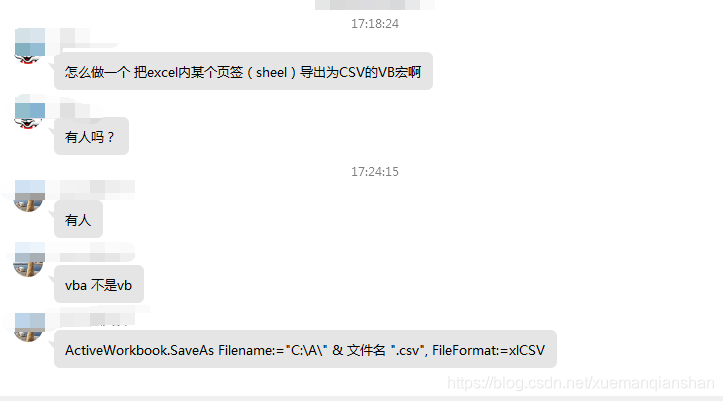The height and width of the screenshot is (401, 723).
Task: Select the vba 不是vb message bubble
Action: pyautogui.click(x=99, y=284)
